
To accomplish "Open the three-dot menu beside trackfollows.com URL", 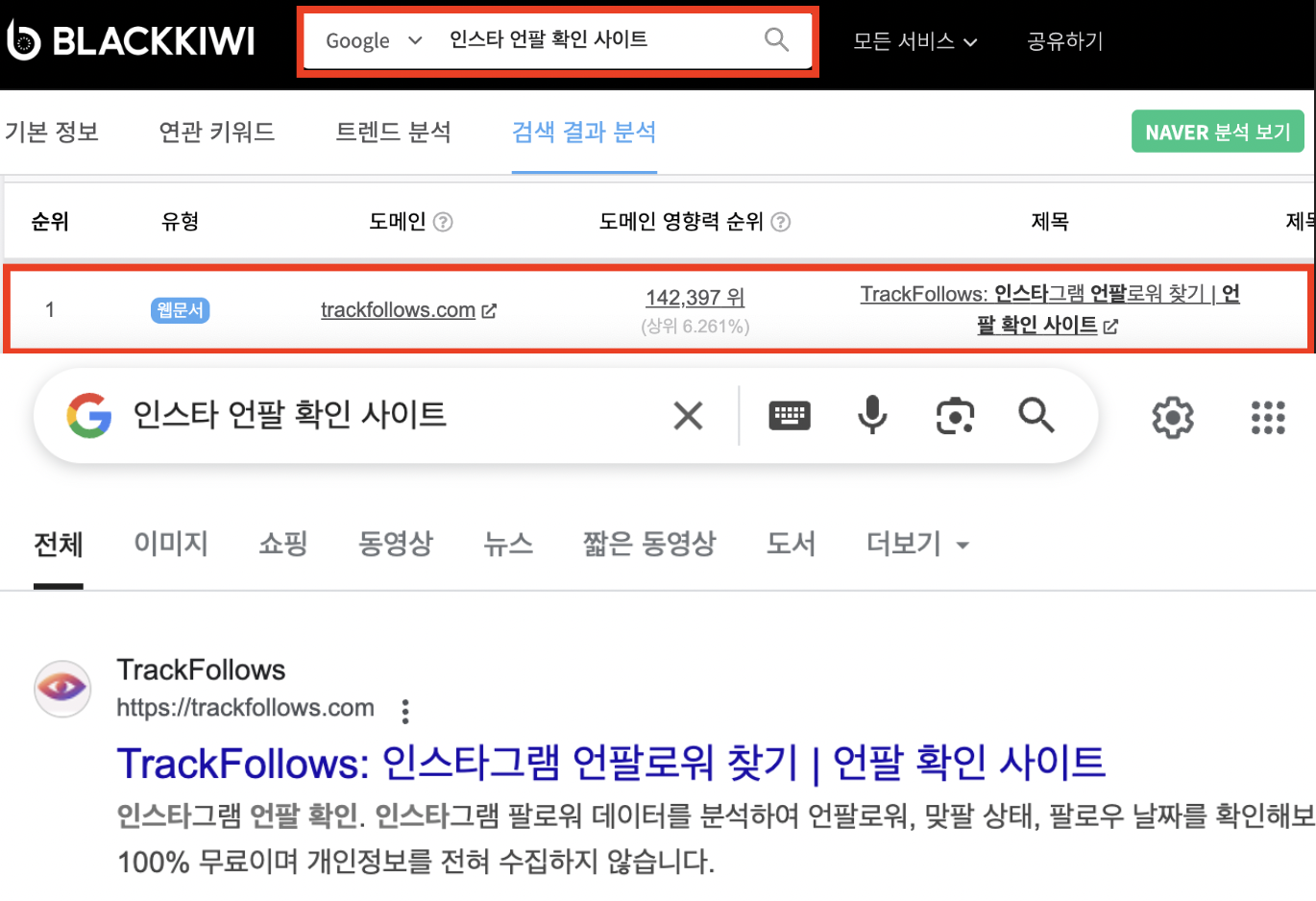I will pos(405,711).
